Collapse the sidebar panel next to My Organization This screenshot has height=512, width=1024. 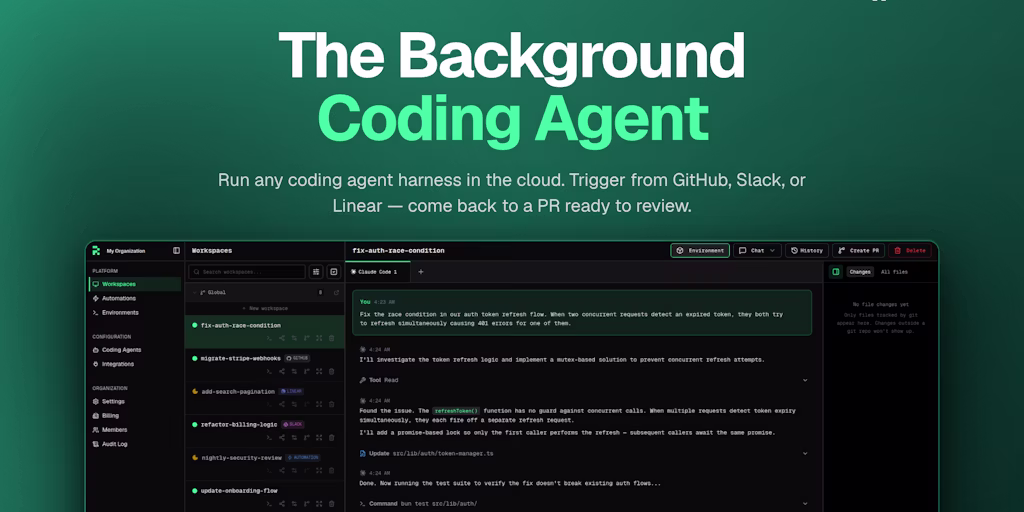coord(176,250)
